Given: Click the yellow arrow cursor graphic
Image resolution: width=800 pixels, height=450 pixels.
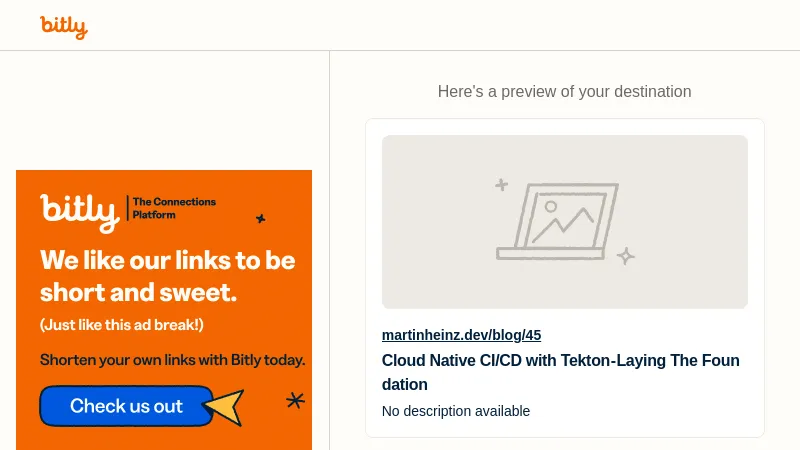Looking at the screenshot, I should coord(225,405).
